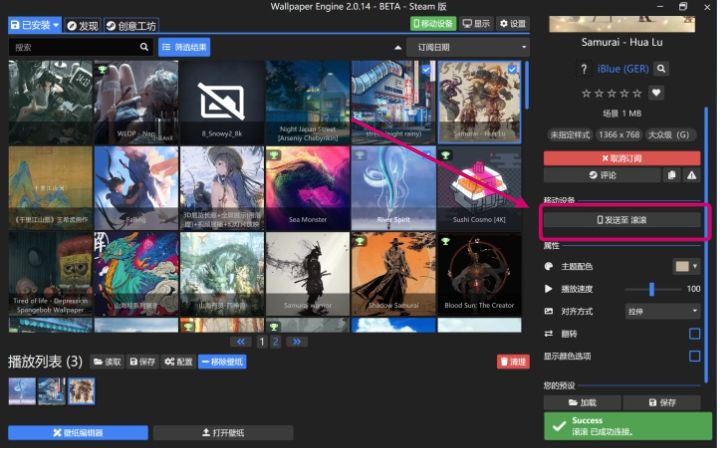The image size is (720, 450).
Task: Dismiss the Success notification banner
Action: pos(628,427)
